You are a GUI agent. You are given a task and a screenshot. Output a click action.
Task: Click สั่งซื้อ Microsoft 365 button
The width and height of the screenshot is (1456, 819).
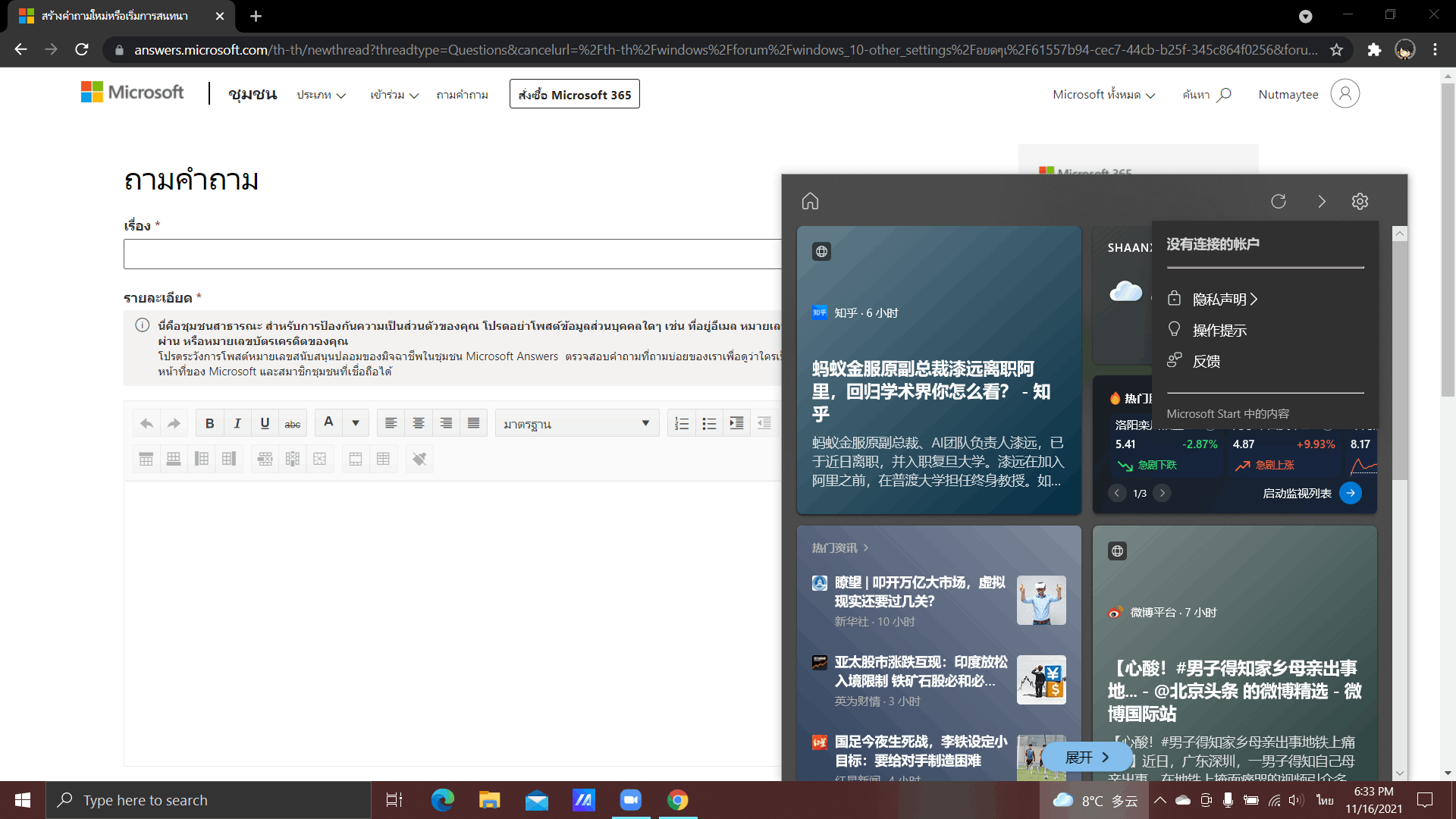[574, 95]
